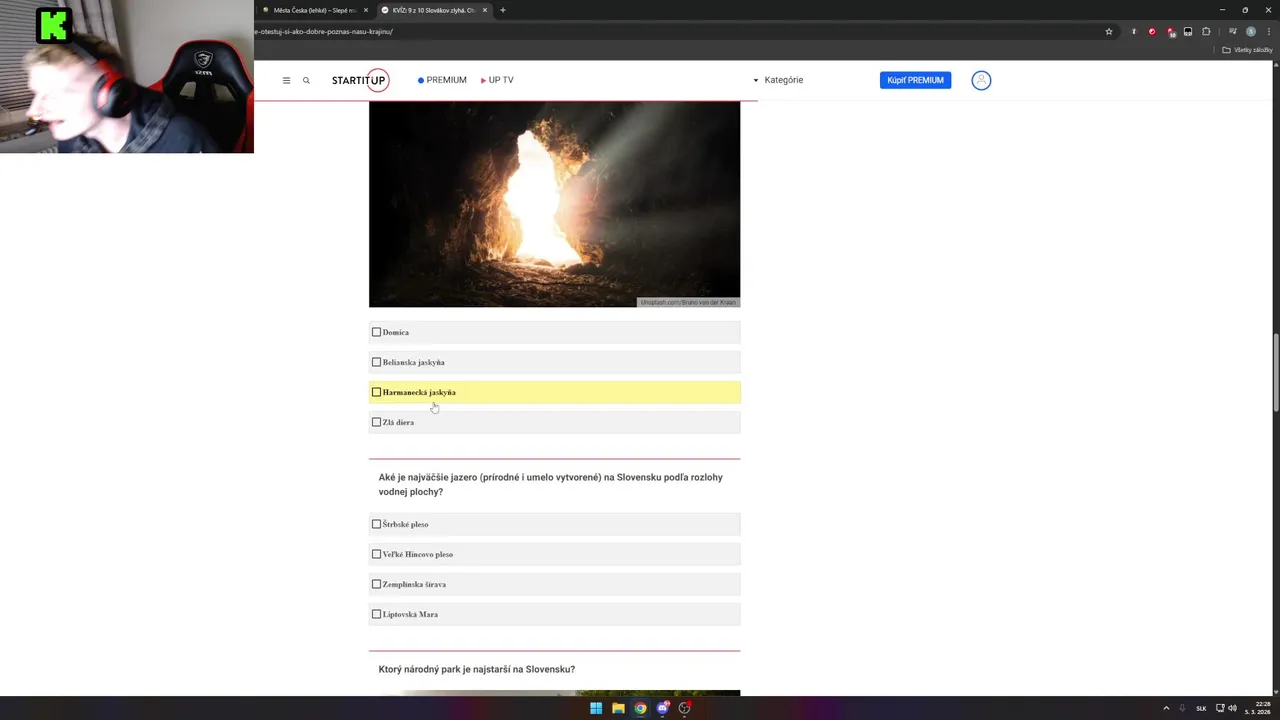Viewport: 1280px width, 720px height.
Task: Open network icon in system tray
Action: 1218,708
